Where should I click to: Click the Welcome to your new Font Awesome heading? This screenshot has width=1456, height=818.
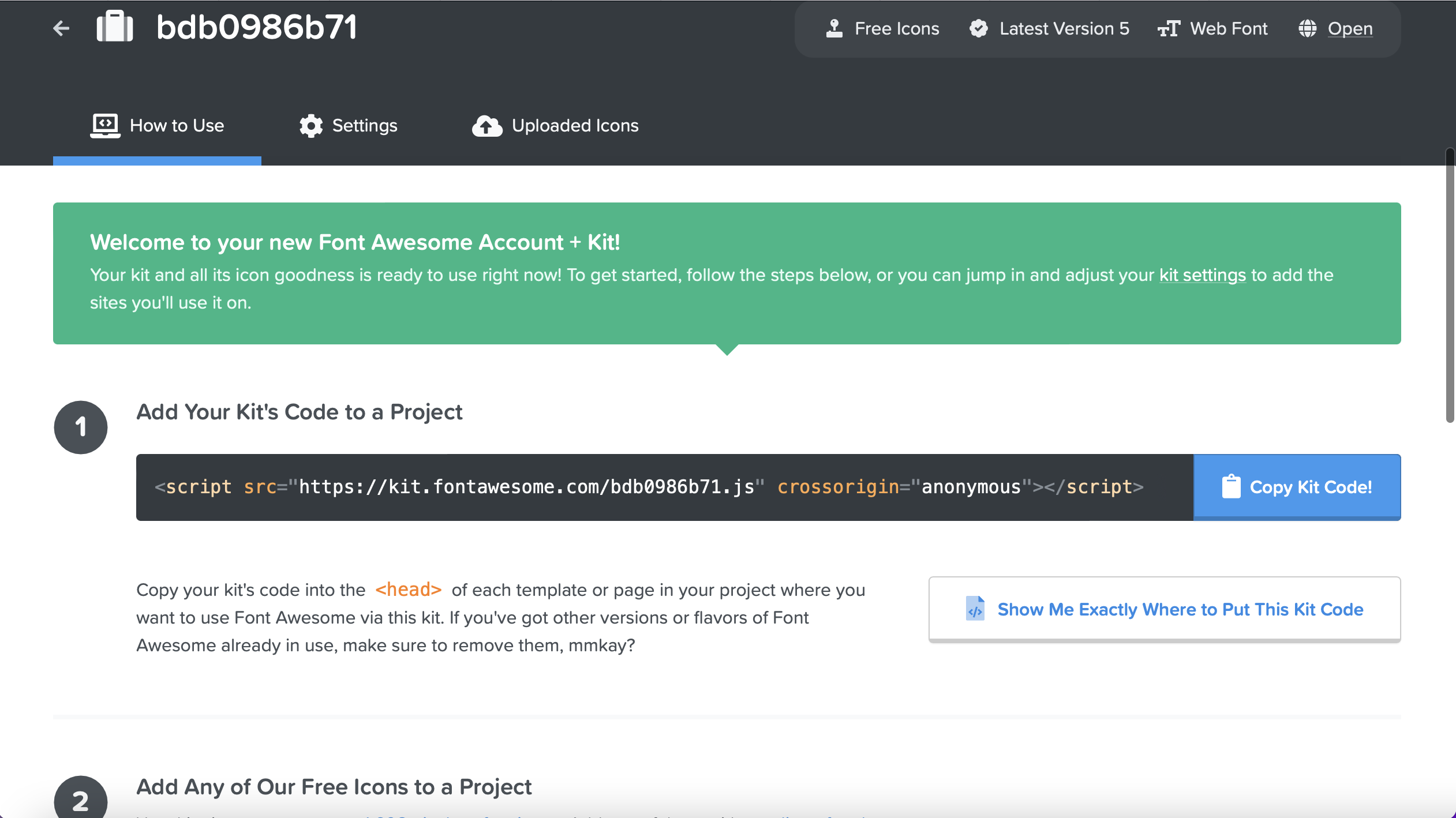coord(355,242)
